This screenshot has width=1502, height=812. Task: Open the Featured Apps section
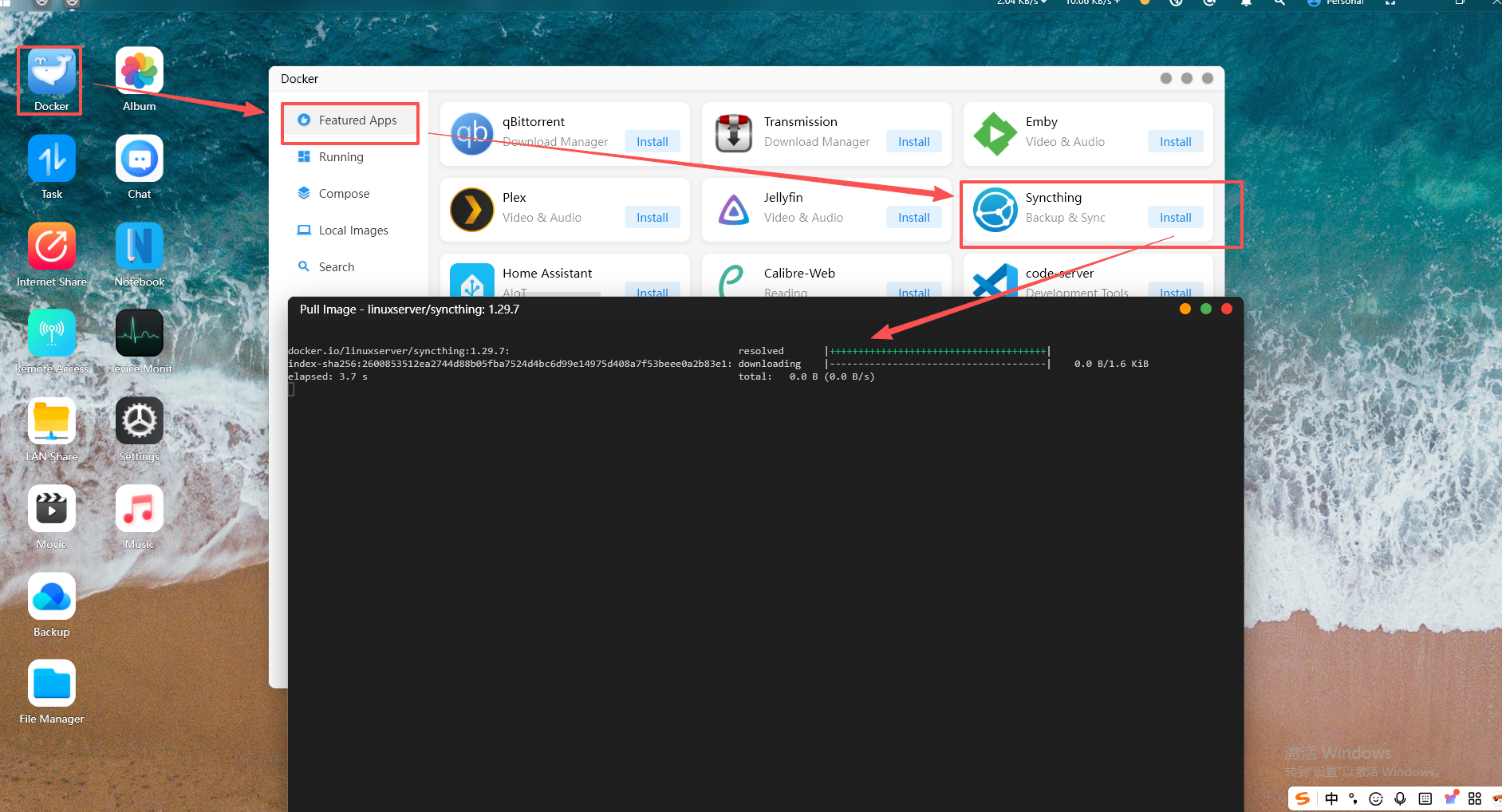pyautogui.click(x=349, y=120)
